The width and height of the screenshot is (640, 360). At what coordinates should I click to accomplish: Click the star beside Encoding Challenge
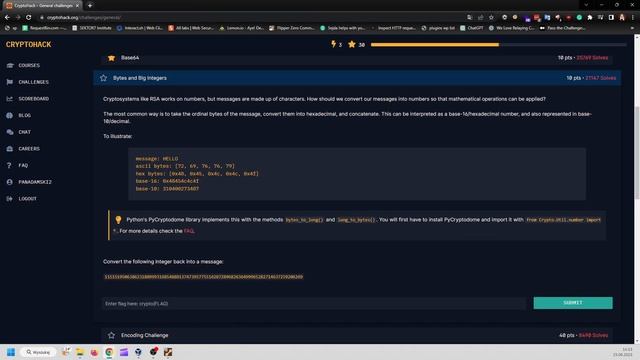point(111,336)
